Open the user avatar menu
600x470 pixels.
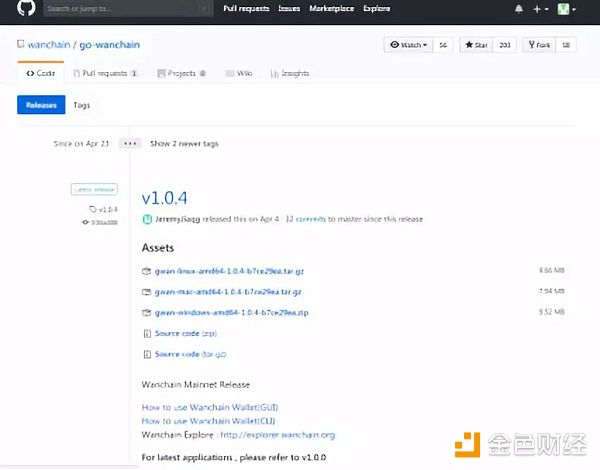566,9
